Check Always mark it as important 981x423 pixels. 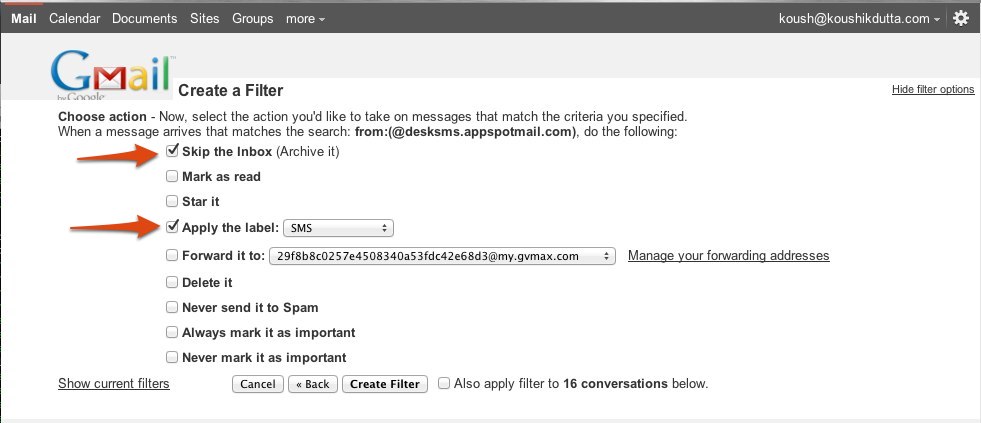[x=173, y=333]
